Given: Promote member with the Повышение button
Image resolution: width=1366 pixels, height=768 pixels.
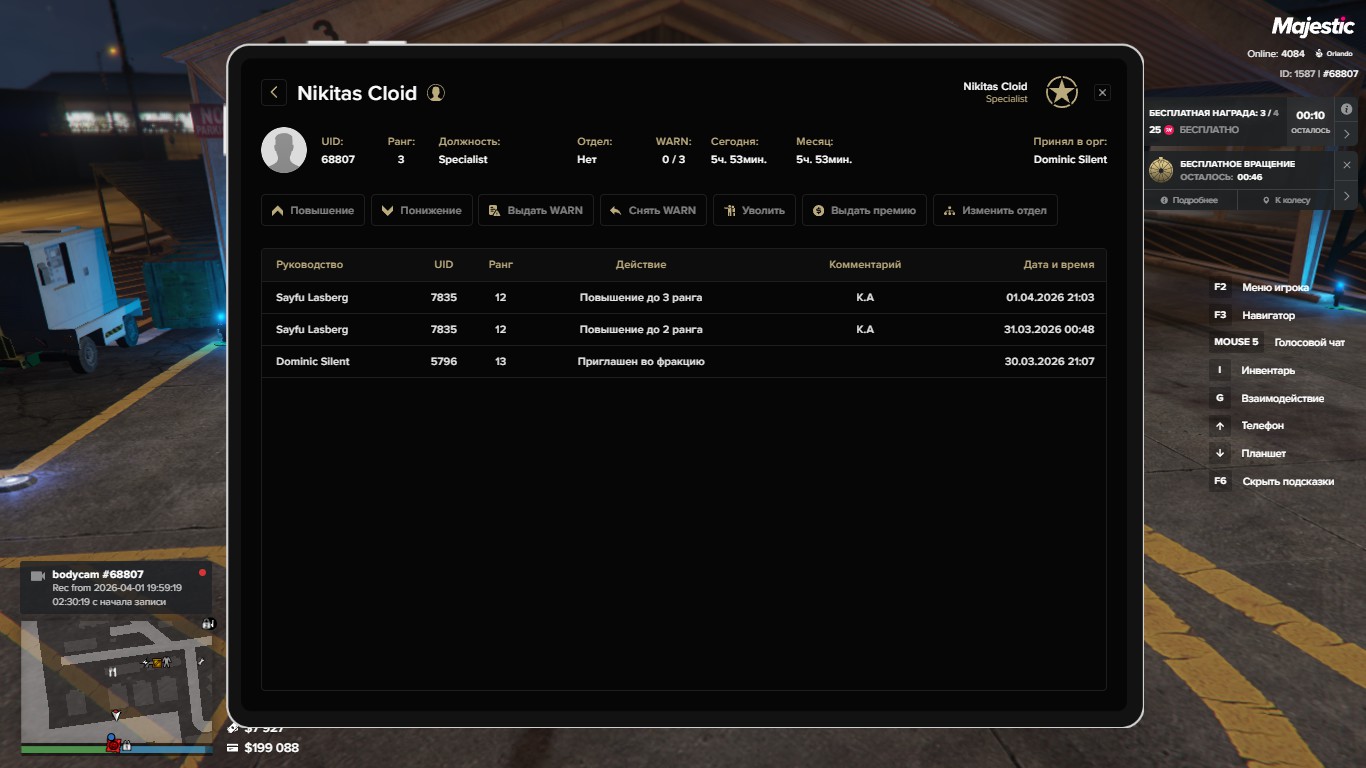Looking at the screenshot, I should click(x=313, y=211).
